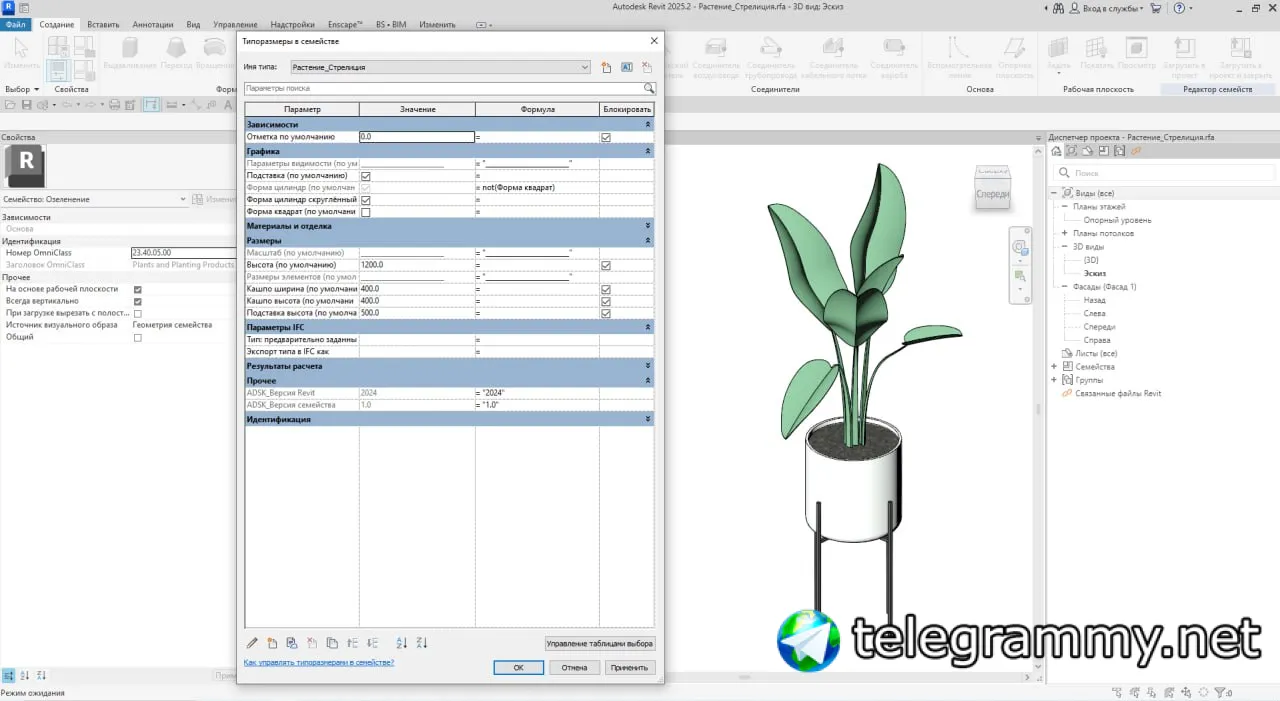Sort parameters ascending A to Z
The height and width of the screenshot is (701, 1280).
(402, 643)
